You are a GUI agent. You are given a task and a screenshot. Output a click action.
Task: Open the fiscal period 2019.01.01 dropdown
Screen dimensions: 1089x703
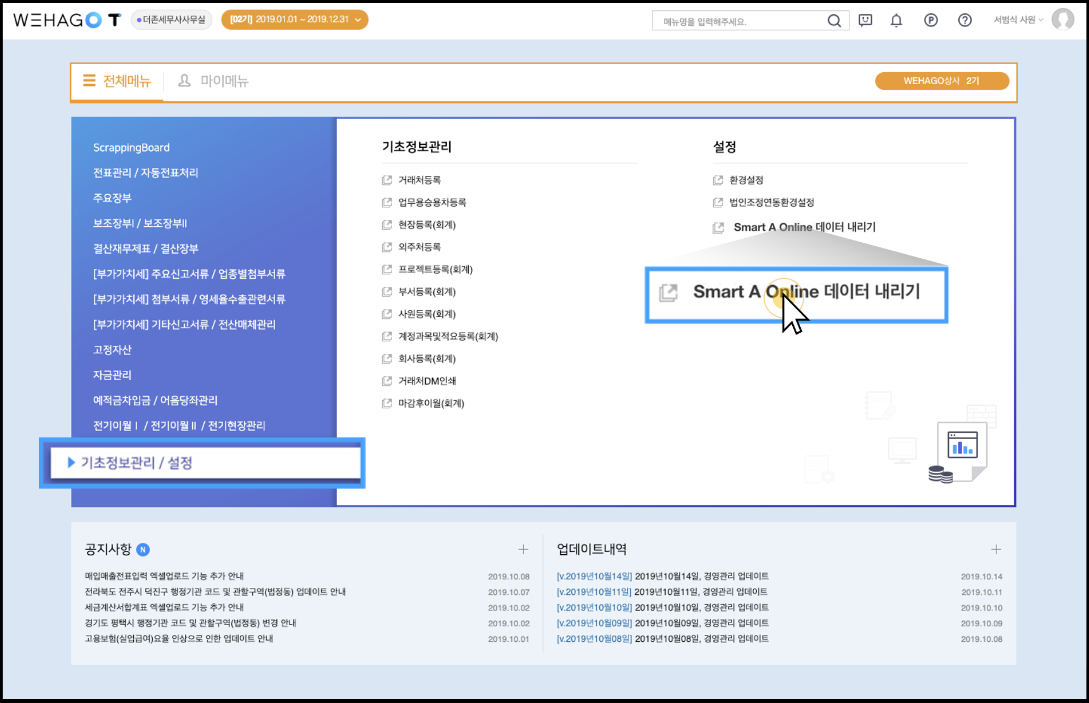tap(294, 20)
